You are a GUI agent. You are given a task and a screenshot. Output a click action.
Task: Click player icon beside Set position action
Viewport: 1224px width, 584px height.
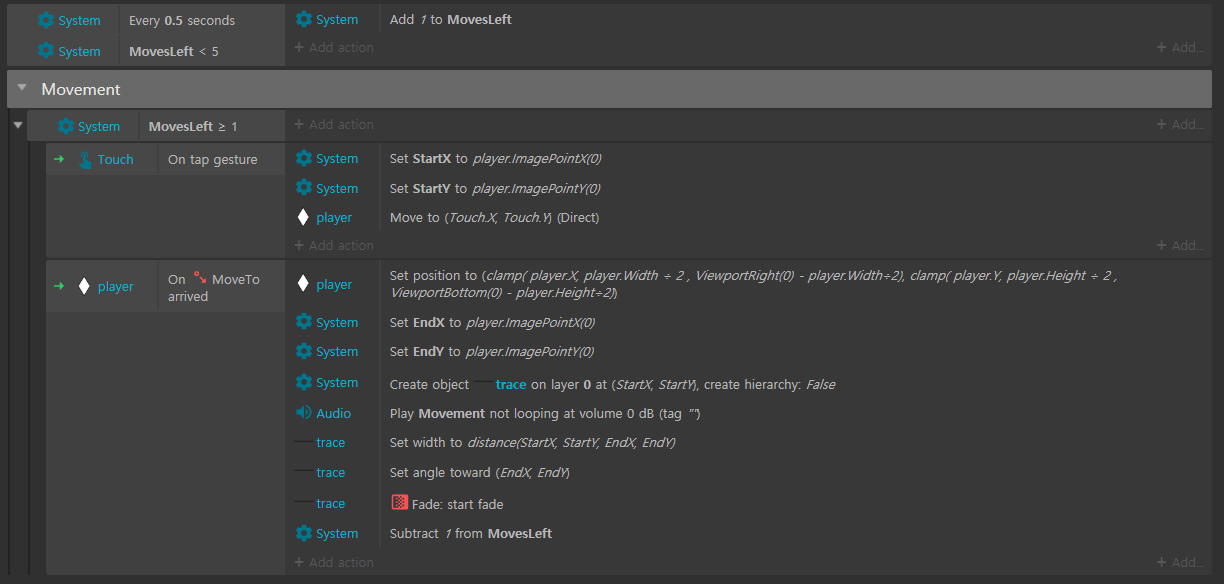304,285
